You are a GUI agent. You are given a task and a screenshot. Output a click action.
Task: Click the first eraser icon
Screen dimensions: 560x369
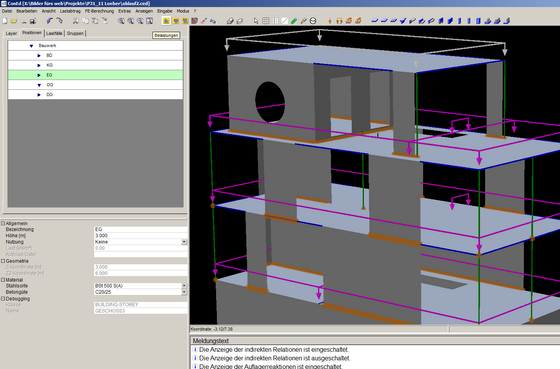point(230,21)
